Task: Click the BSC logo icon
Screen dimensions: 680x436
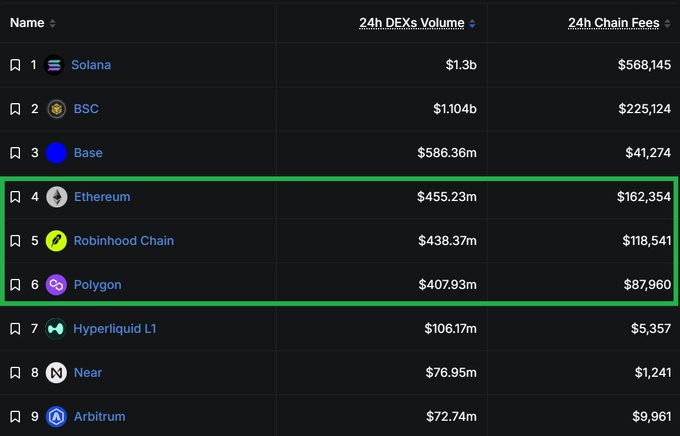Action: pos(56,109)
